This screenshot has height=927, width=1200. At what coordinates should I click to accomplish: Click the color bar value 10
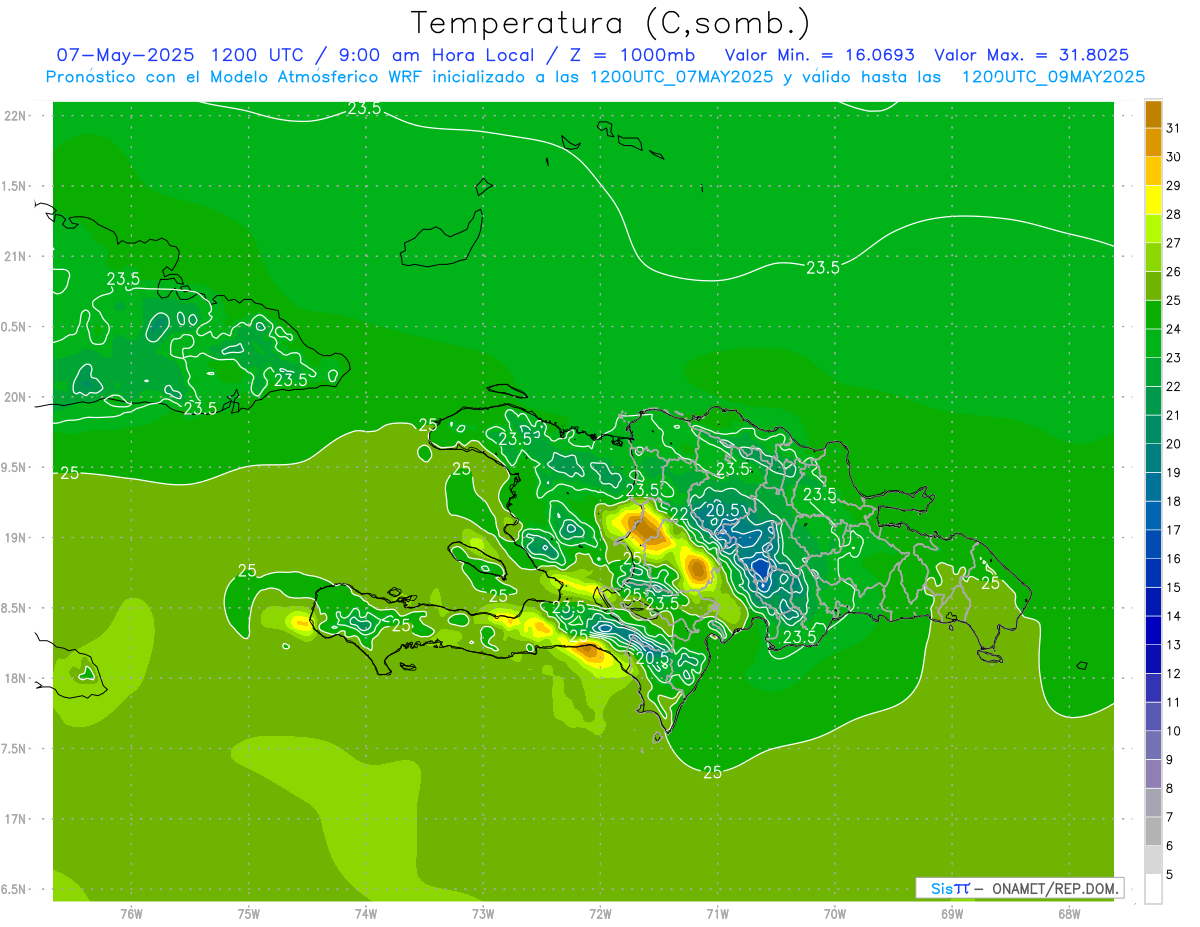point(1174,731)
